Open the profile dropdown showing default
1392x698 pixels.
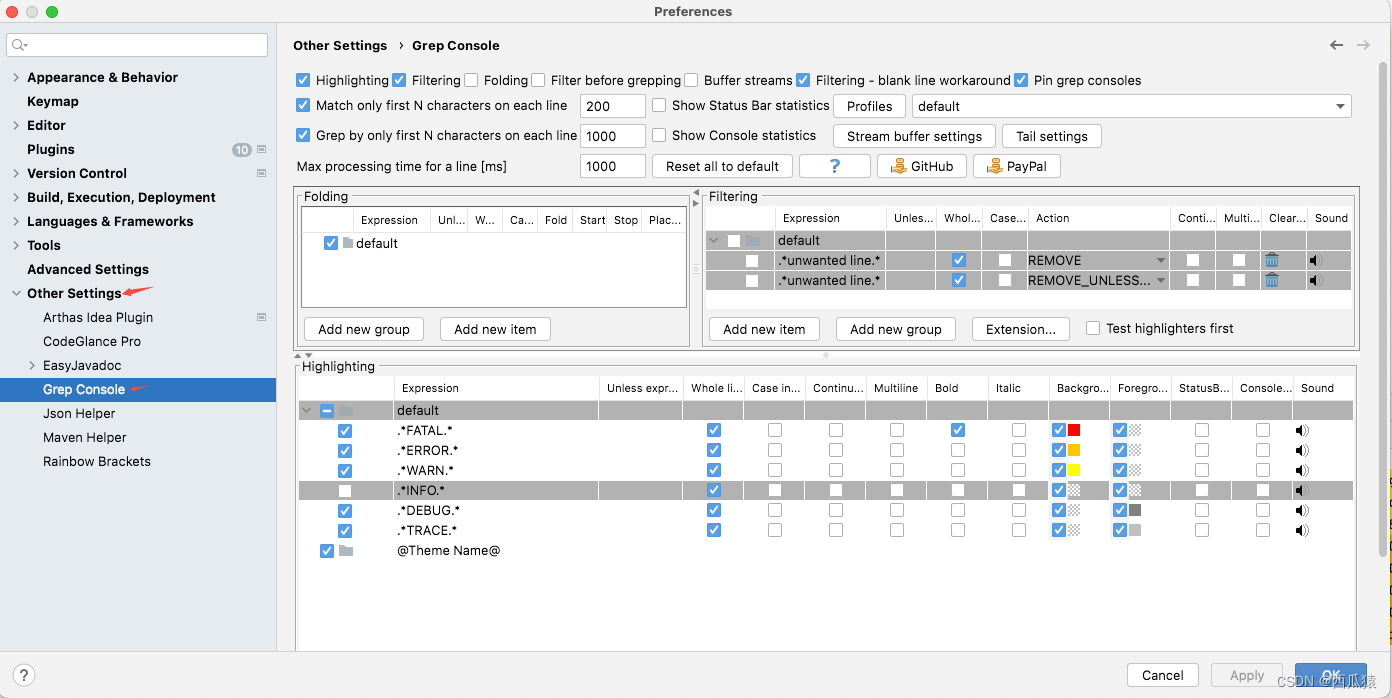[x=1131, y=106]
